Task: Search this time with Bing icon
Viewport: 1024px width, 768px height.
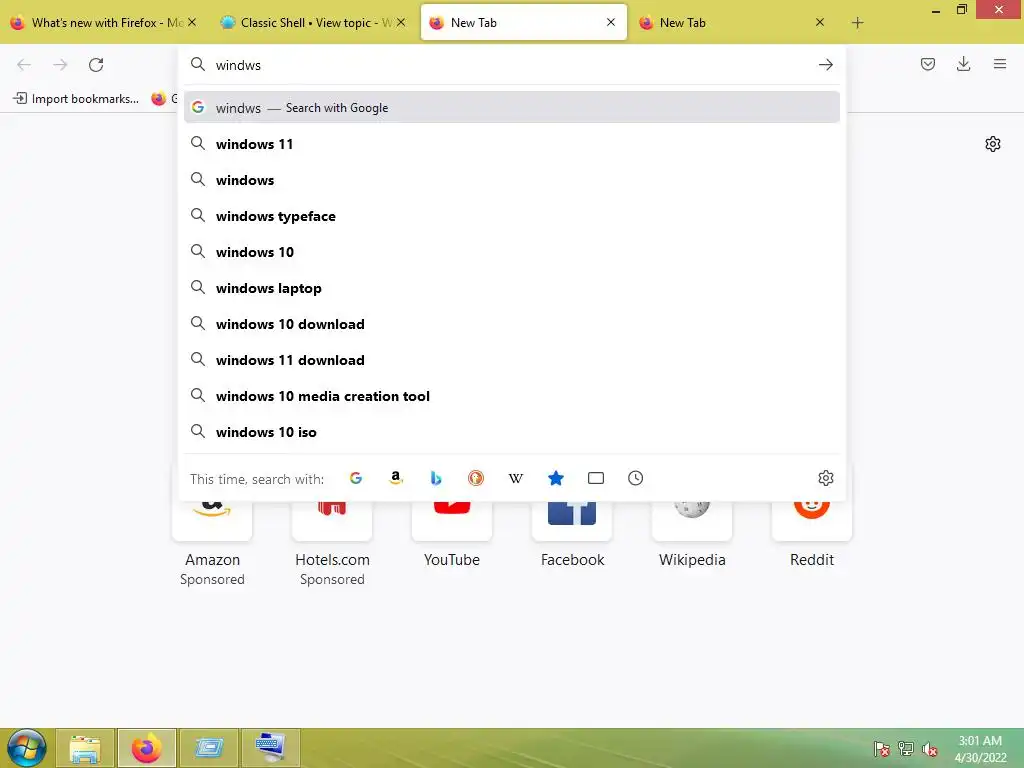Action: click(436, 478)
